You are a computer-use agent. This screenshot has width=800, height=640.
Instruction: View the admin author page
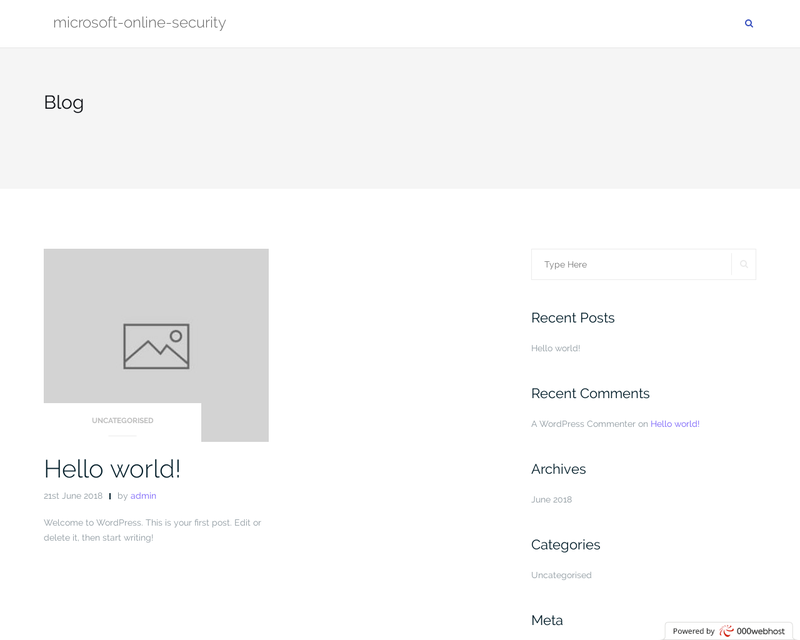(143, 496)
